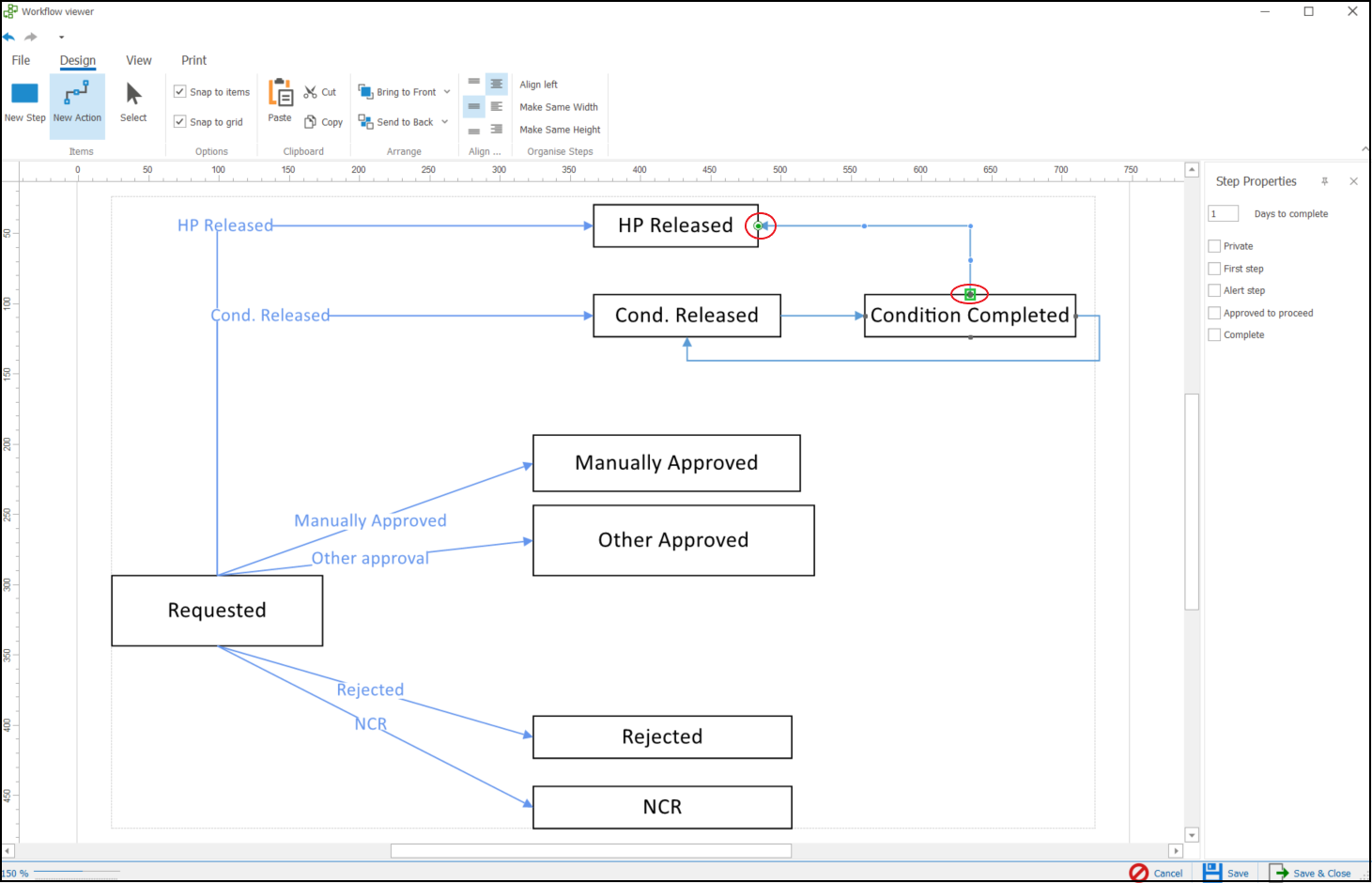Viewport: 1372px width, 883px height.
Task: Align steps by top edges icon
Action: click(474, 83)
